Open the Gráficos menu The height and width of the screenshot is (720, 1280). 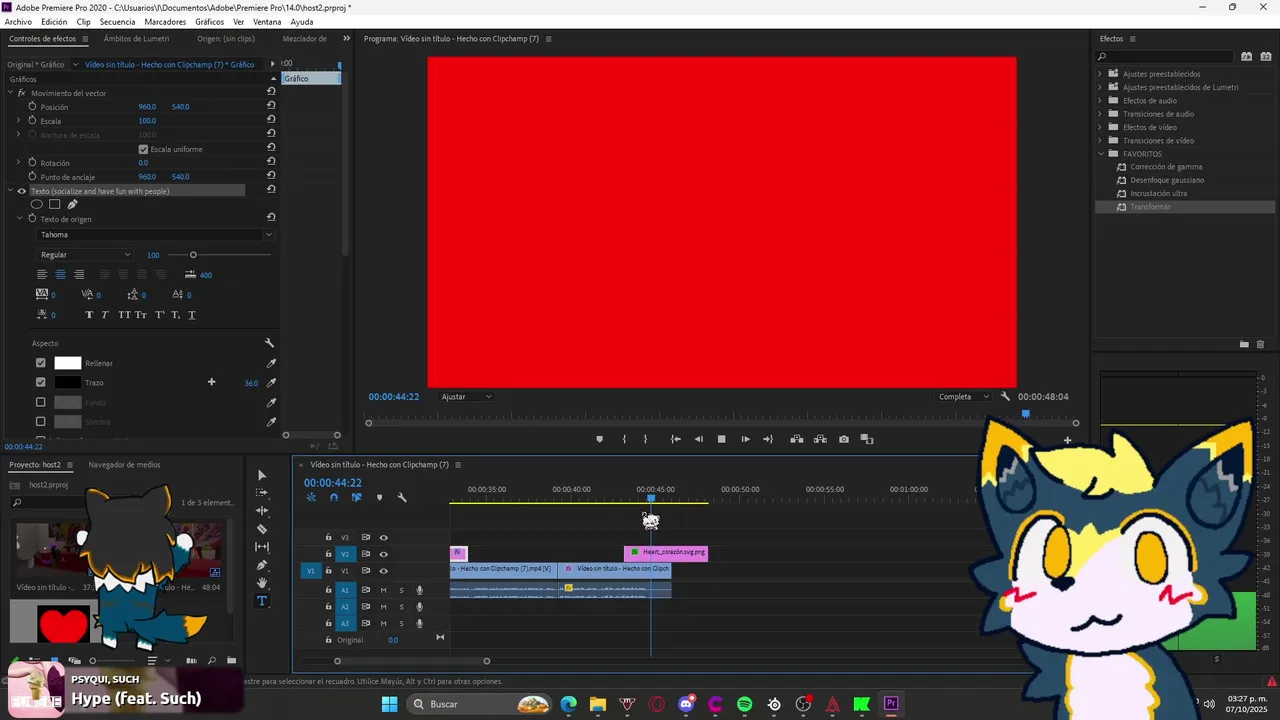[209, 21]
